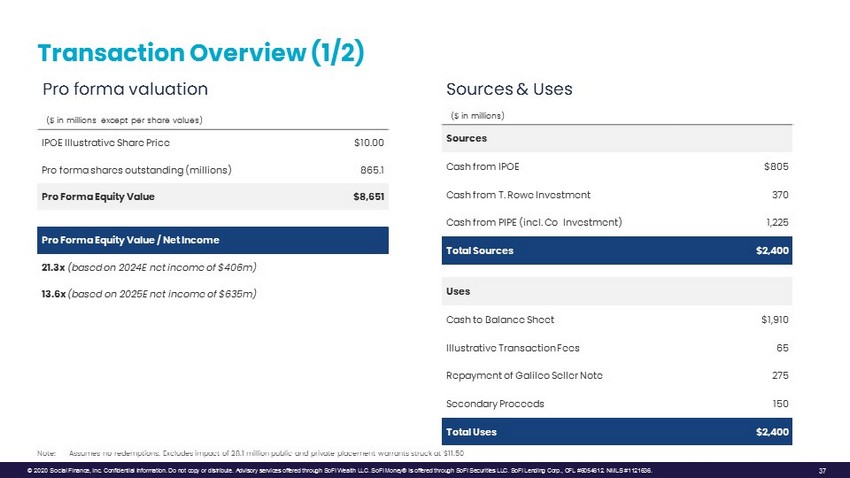
Task: Click the Illustrative Transaction Fees row
Action: point(617,347)
